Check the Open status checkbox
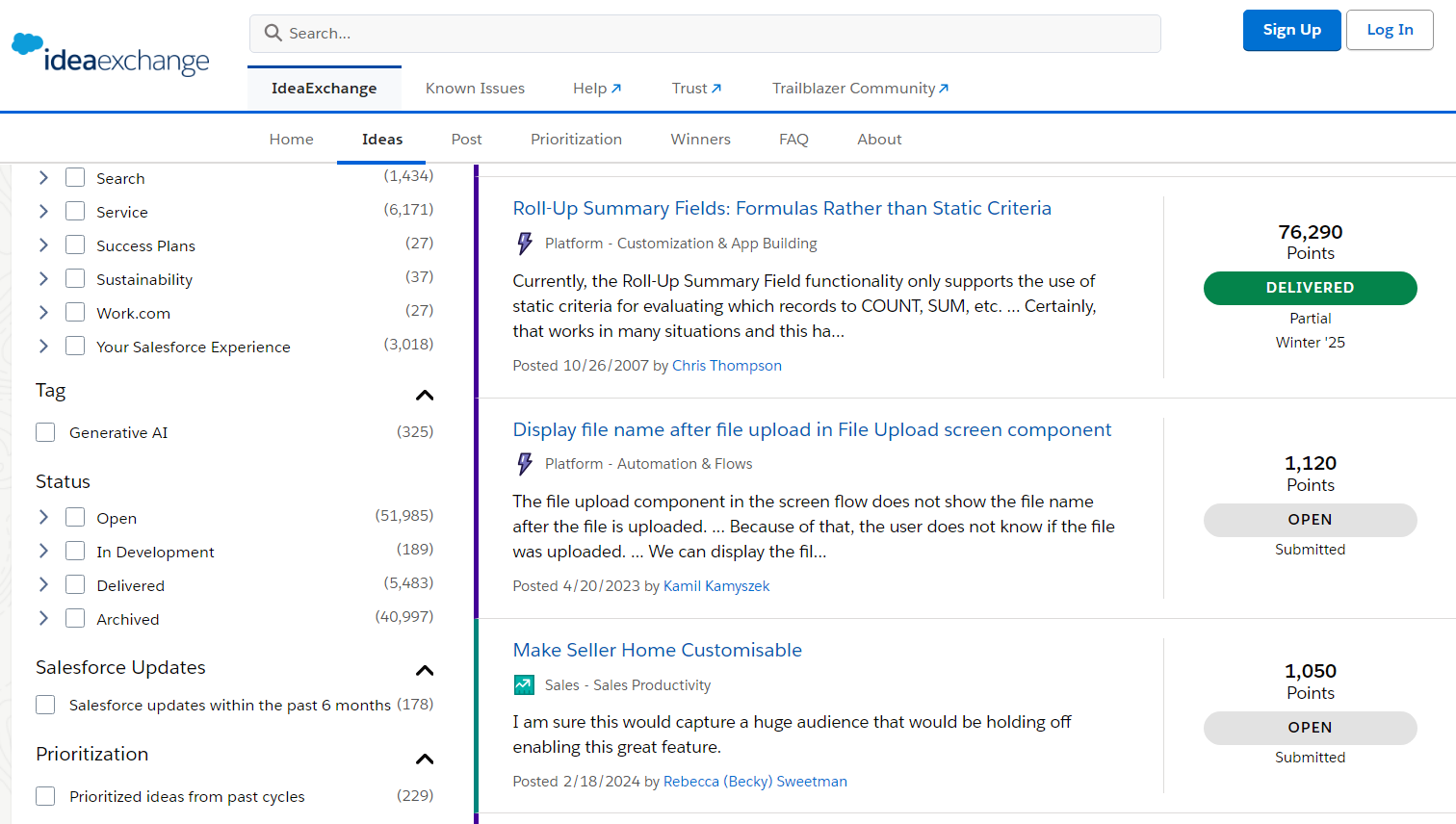This screenshot has width=1456, height=824. [75, 517]
